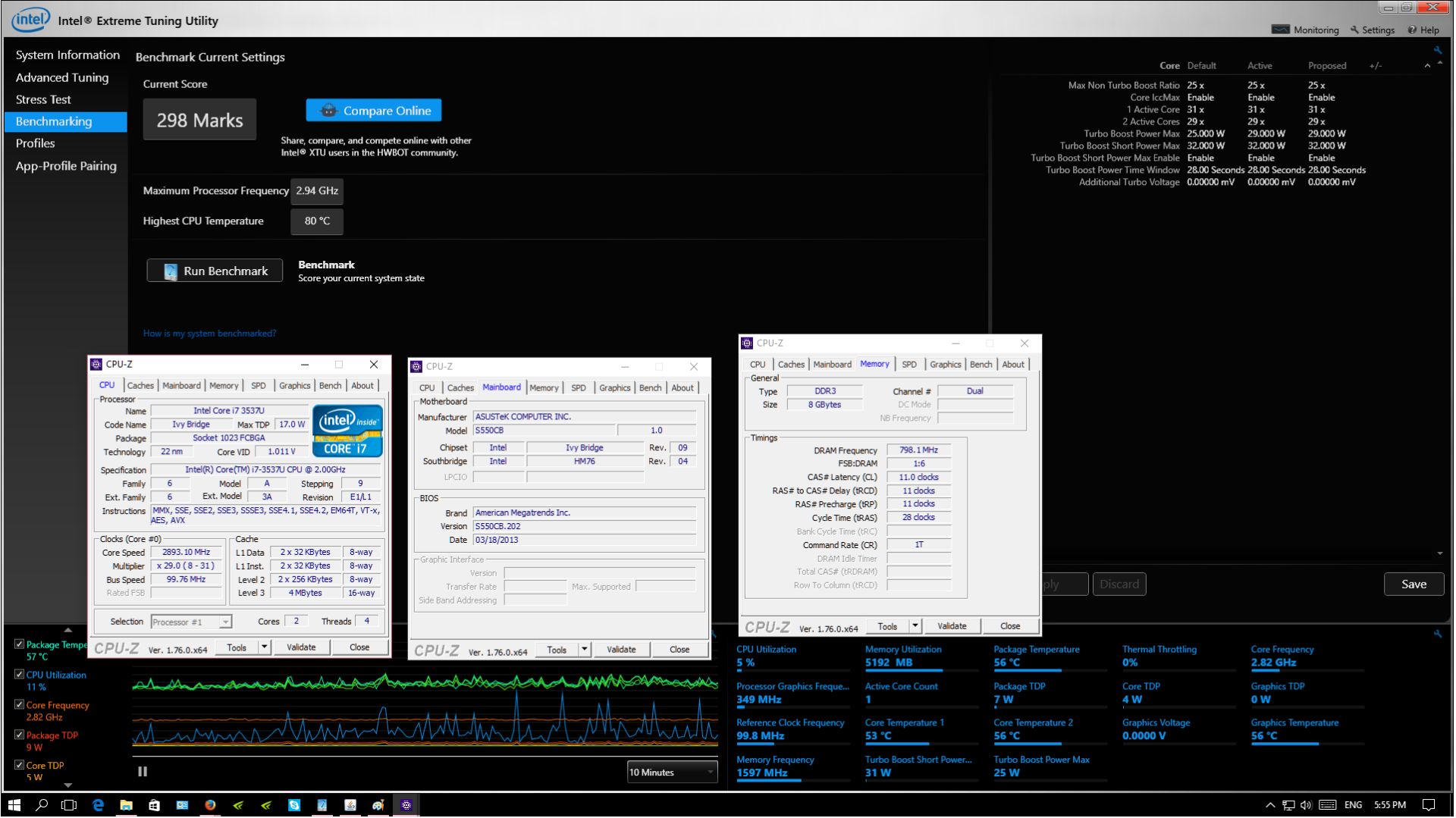The image size is (1456, 818).
Task: Open taskbar Search
Action: pyautogui.click(x=42, y=804)
